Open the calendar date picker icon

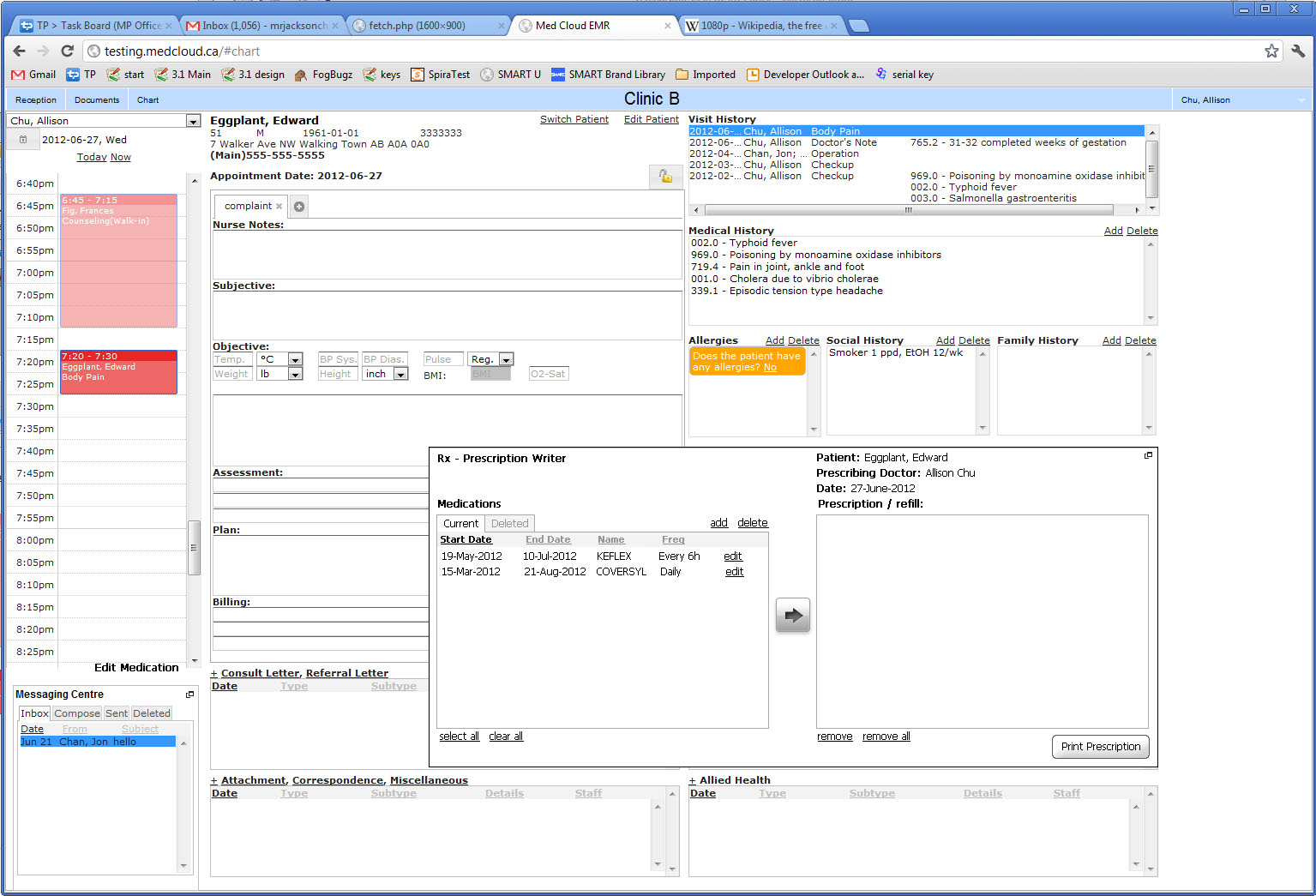[x=23, y=140]
